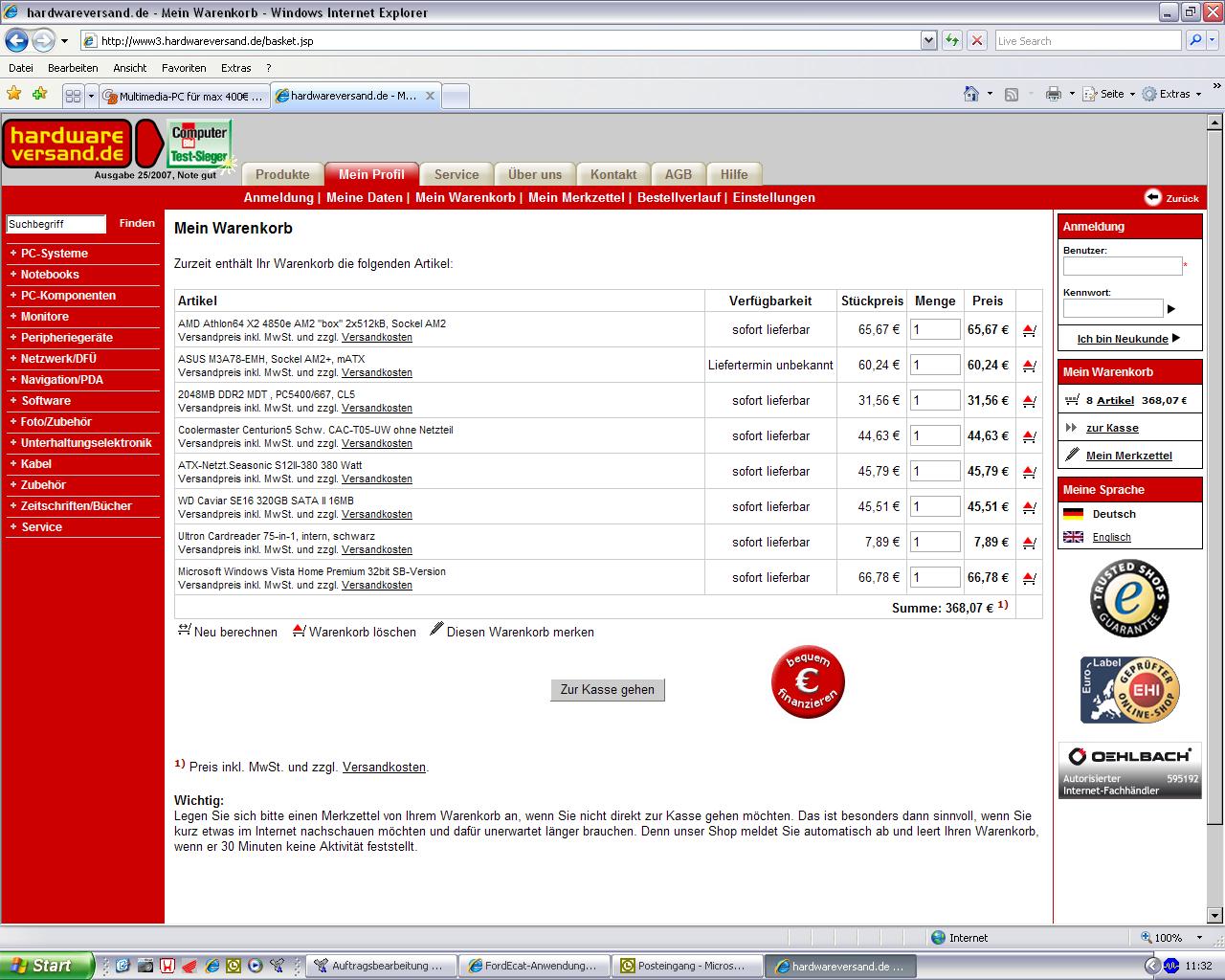Click the Home page icon
The height and width of the screenshot is (980, 1225).
click(971, 94)
